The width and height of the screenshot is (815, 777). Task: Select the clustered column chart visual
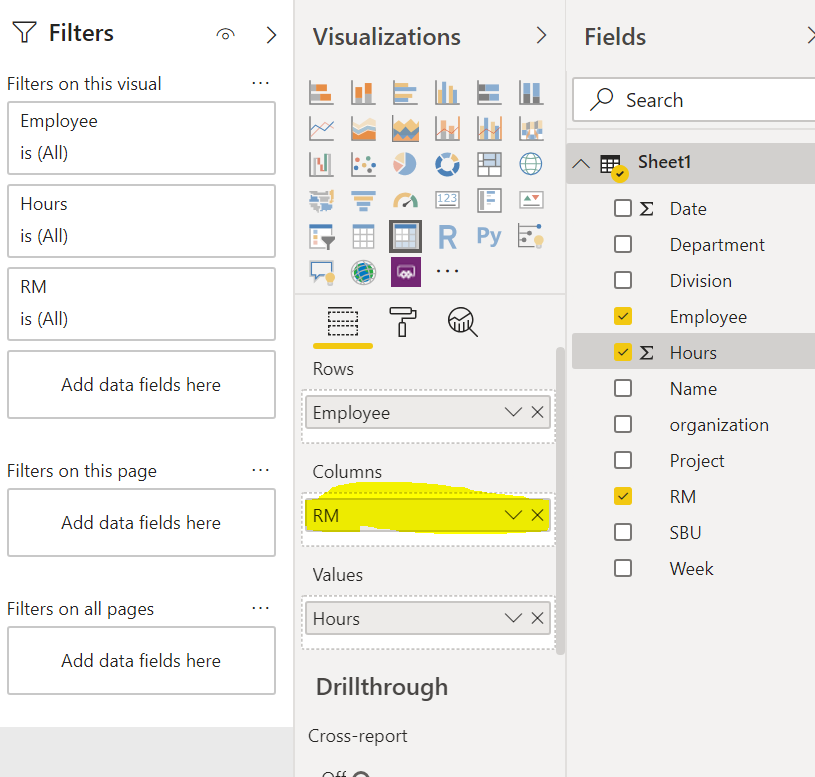(447, 93)
